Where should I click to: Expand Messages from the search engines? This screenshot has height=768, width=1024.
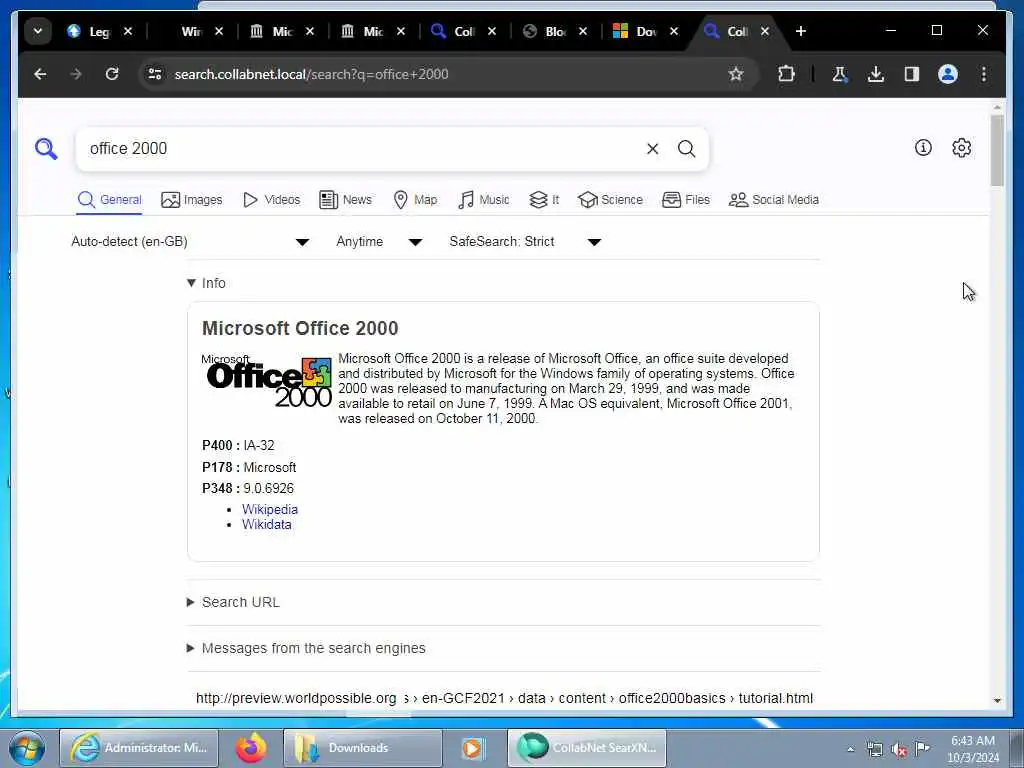click(x=306, y=648)
